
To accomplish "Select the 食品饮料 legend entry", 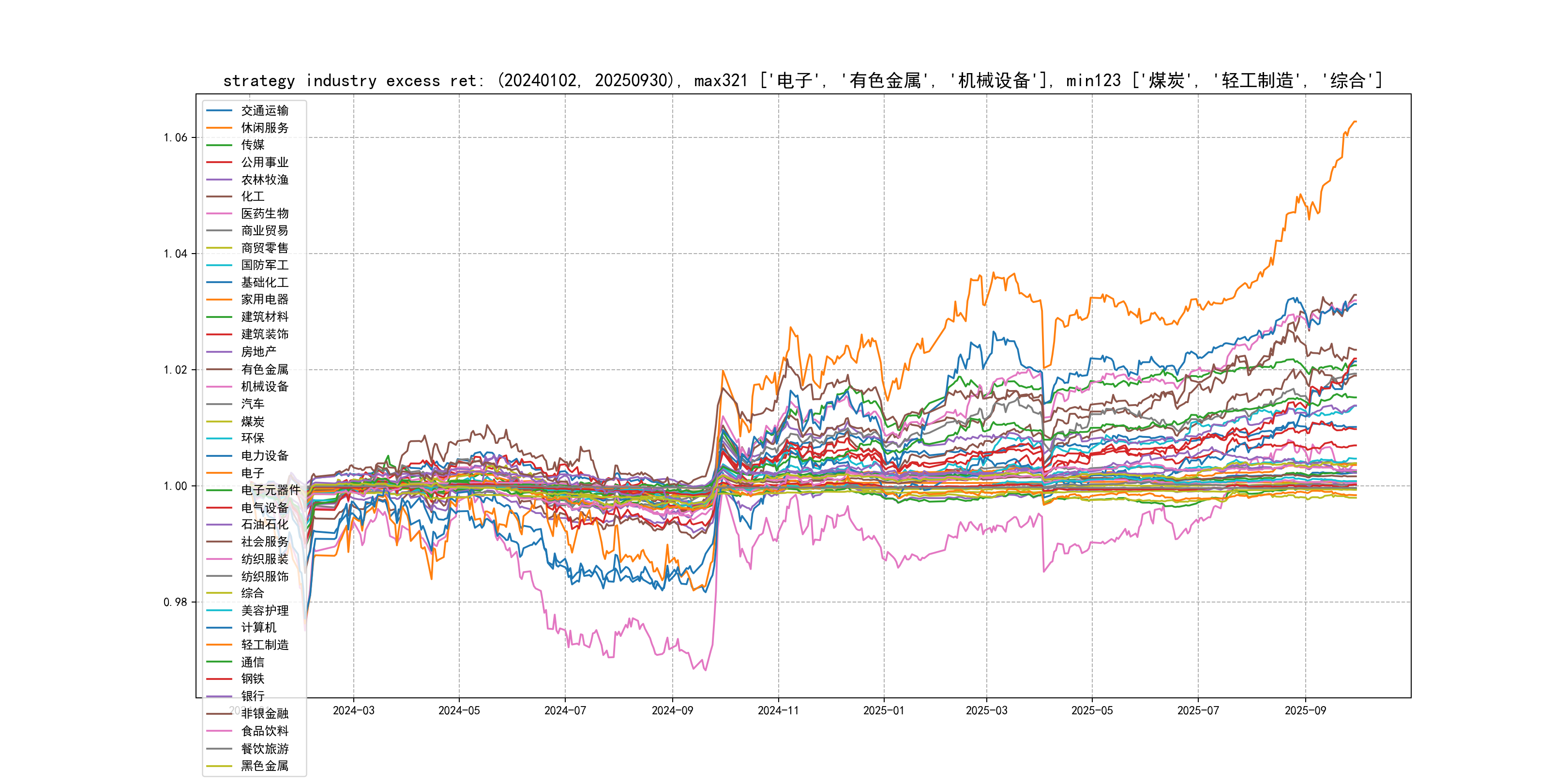I will [264, 731].
